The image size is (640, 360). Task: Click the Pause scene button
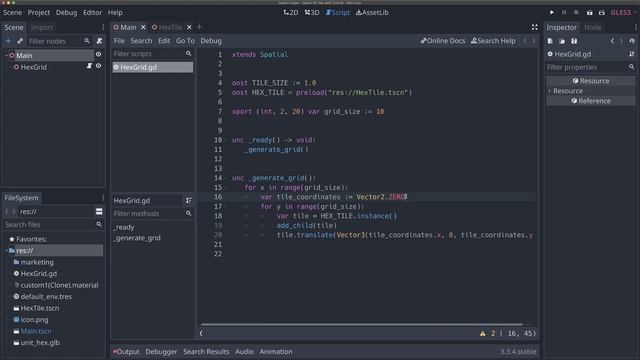tap(564, 13)
